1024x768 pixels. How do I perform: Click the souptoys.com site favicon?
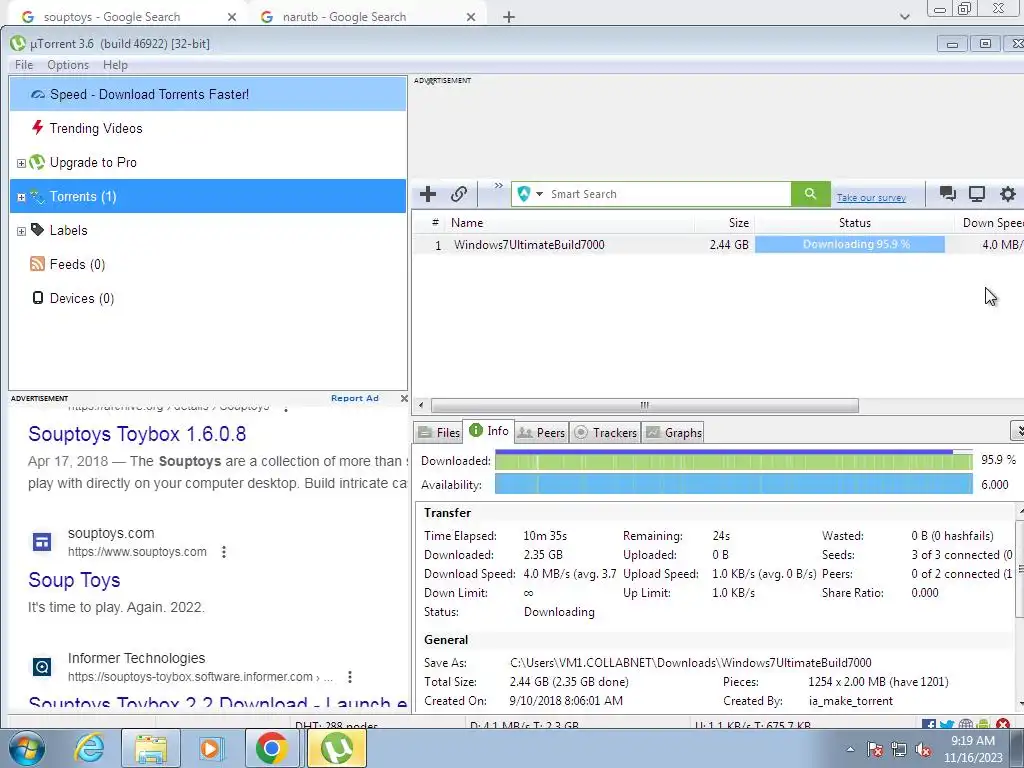pos(42,542)
